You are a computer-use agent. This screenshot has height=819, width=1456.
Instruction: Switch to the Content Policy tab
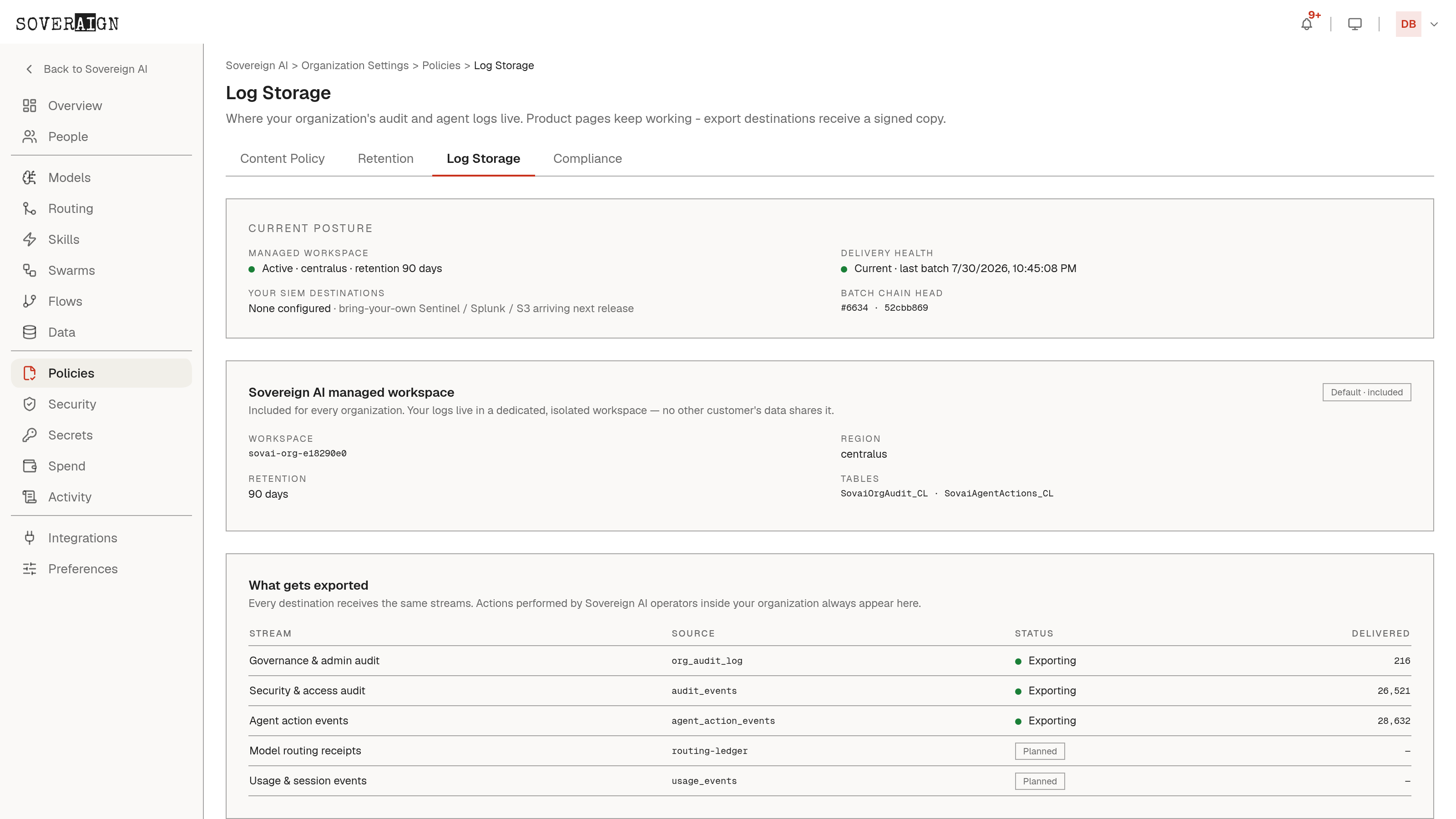[282, 159]
